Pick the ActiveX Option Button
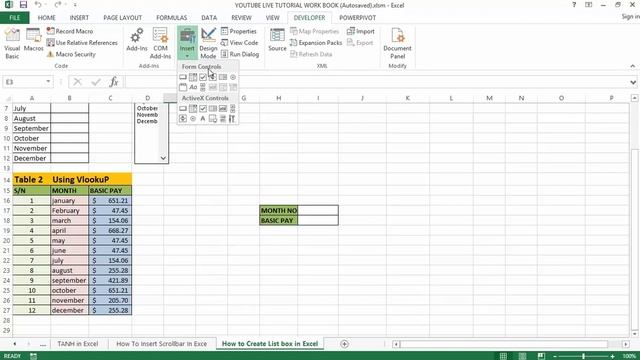Screen dimensions: 640x360 [193, 118]
